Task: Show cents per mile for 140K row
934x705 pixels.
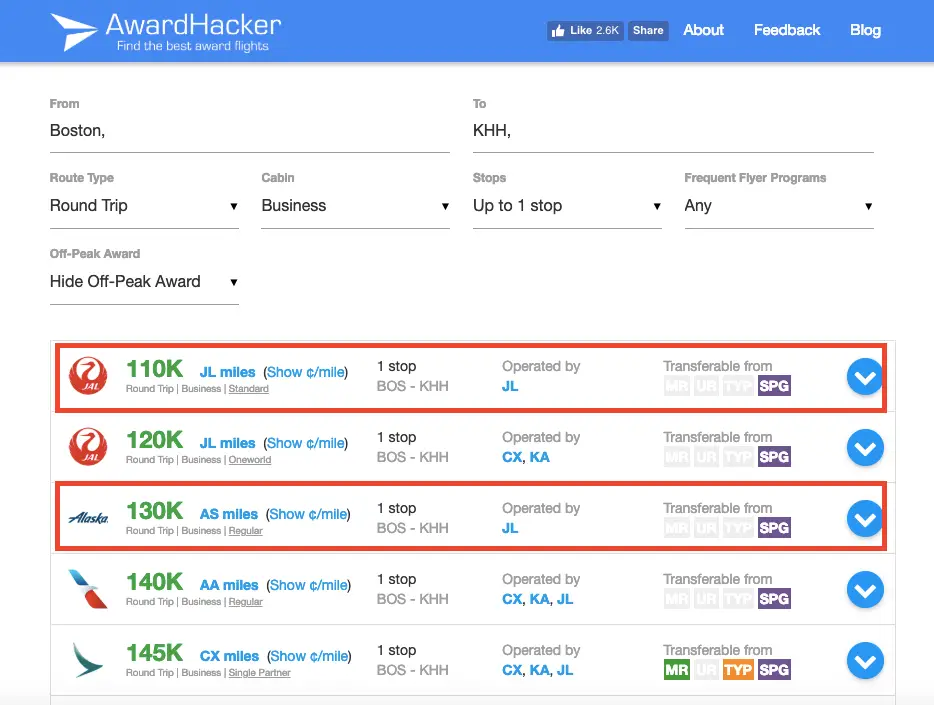Action: coord(309,585)
